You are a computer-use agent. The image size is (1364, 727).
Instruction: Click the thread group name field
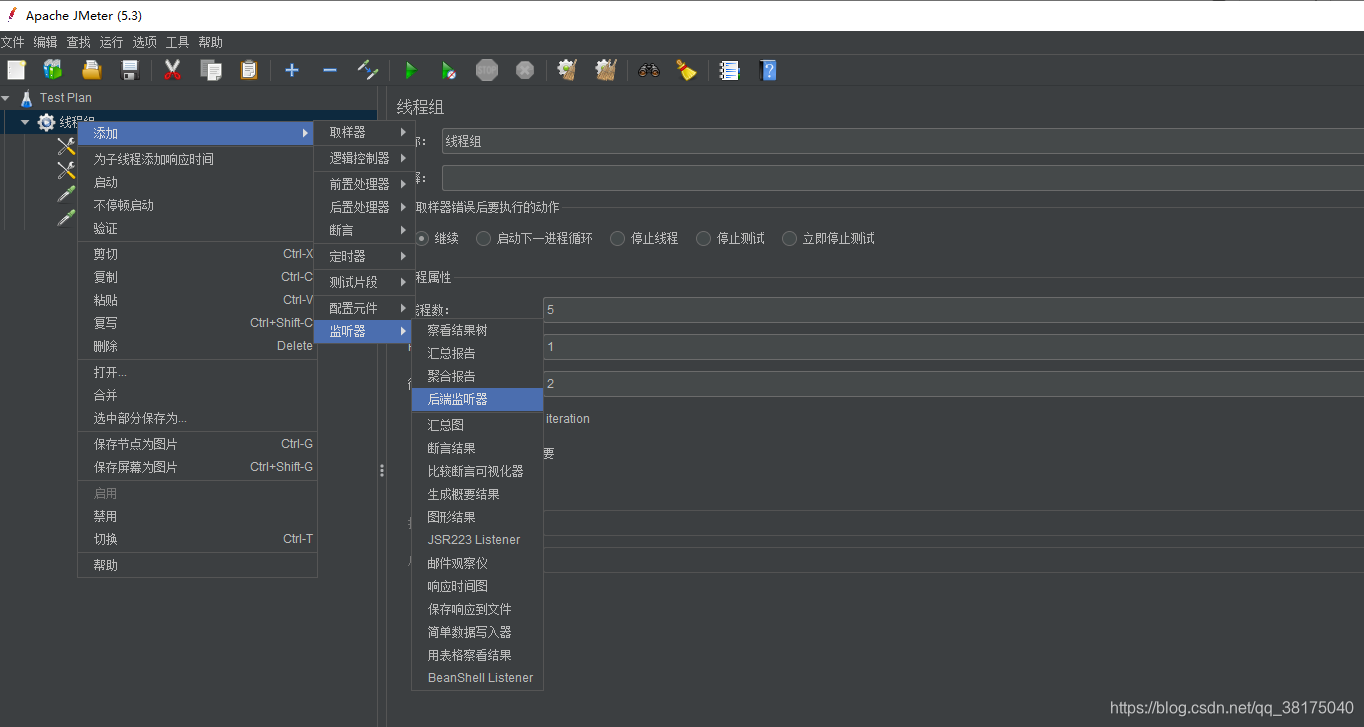[902, 141]
